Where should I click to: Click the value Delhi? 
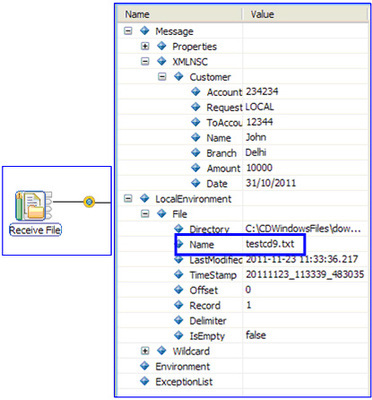coord(256,153)
